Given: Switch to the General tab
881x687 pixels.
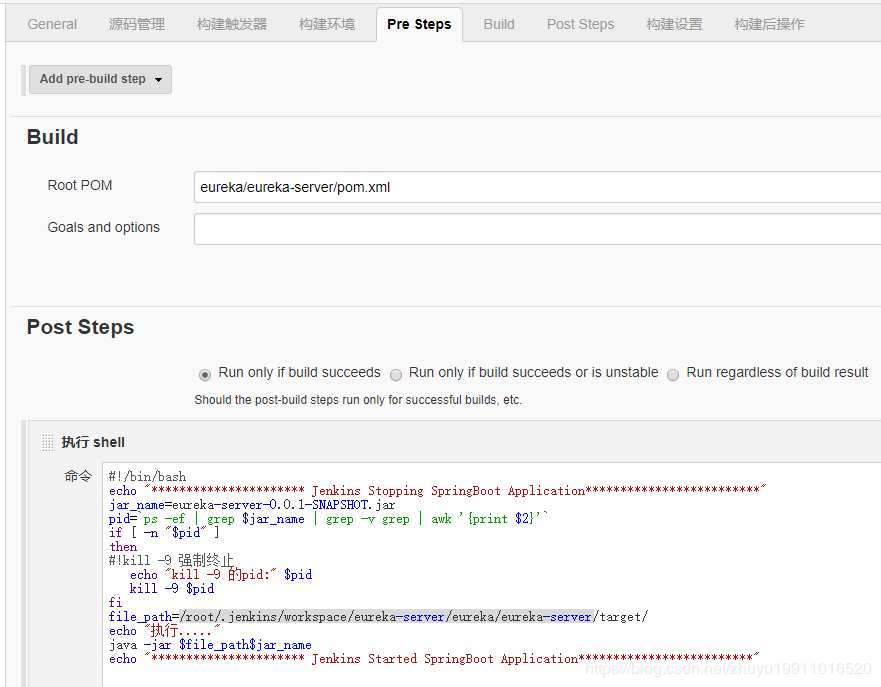Looking at the screenshot, I should point(52,24).
